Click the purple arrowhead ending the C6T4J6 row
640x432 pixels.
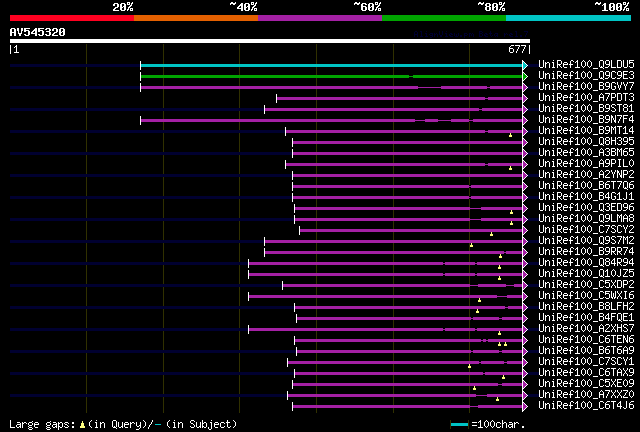tap(525, 407)
